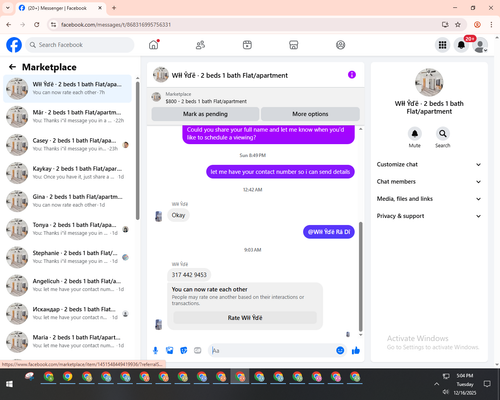Open Kaykay conversation in the list
This screenshot has height=400, width=500.
68,173
